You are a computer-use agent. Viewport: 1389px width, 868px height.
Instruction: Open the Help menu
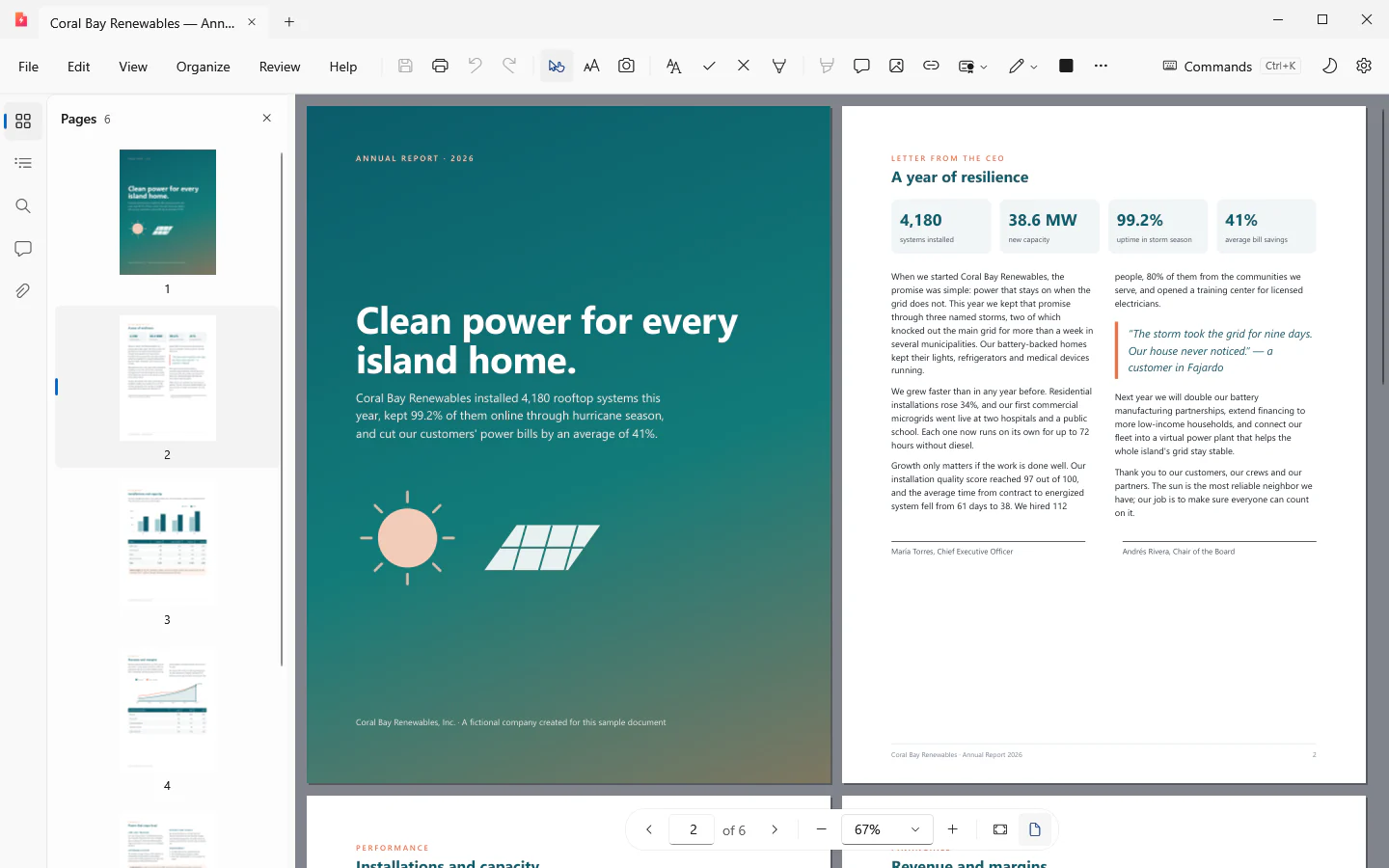point(343,67)
